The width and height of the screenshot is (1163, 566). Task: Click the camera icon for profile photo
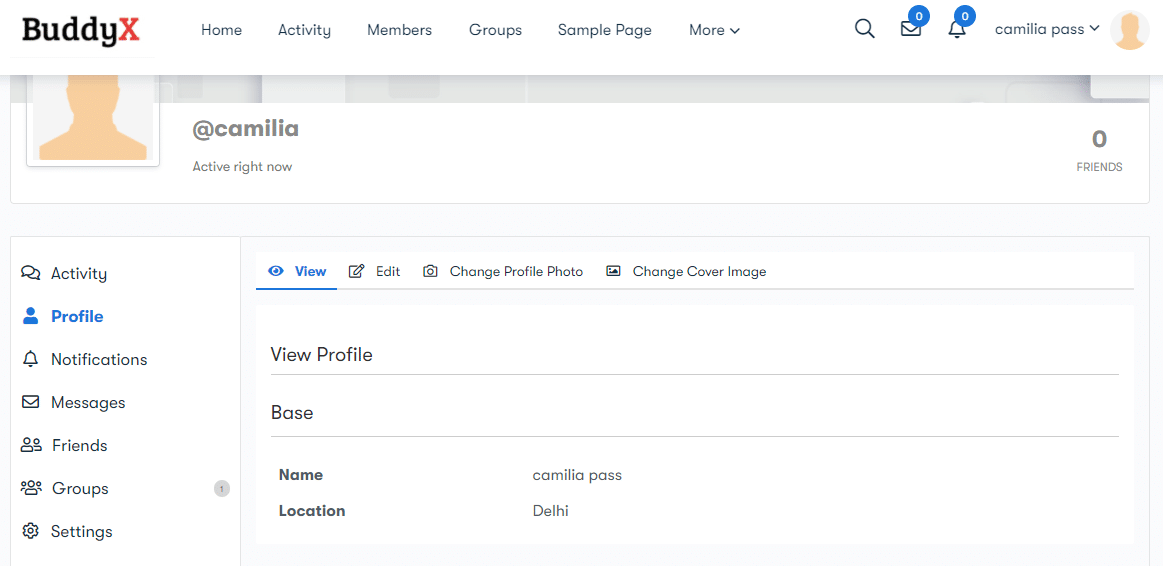(x=430, y=272)
